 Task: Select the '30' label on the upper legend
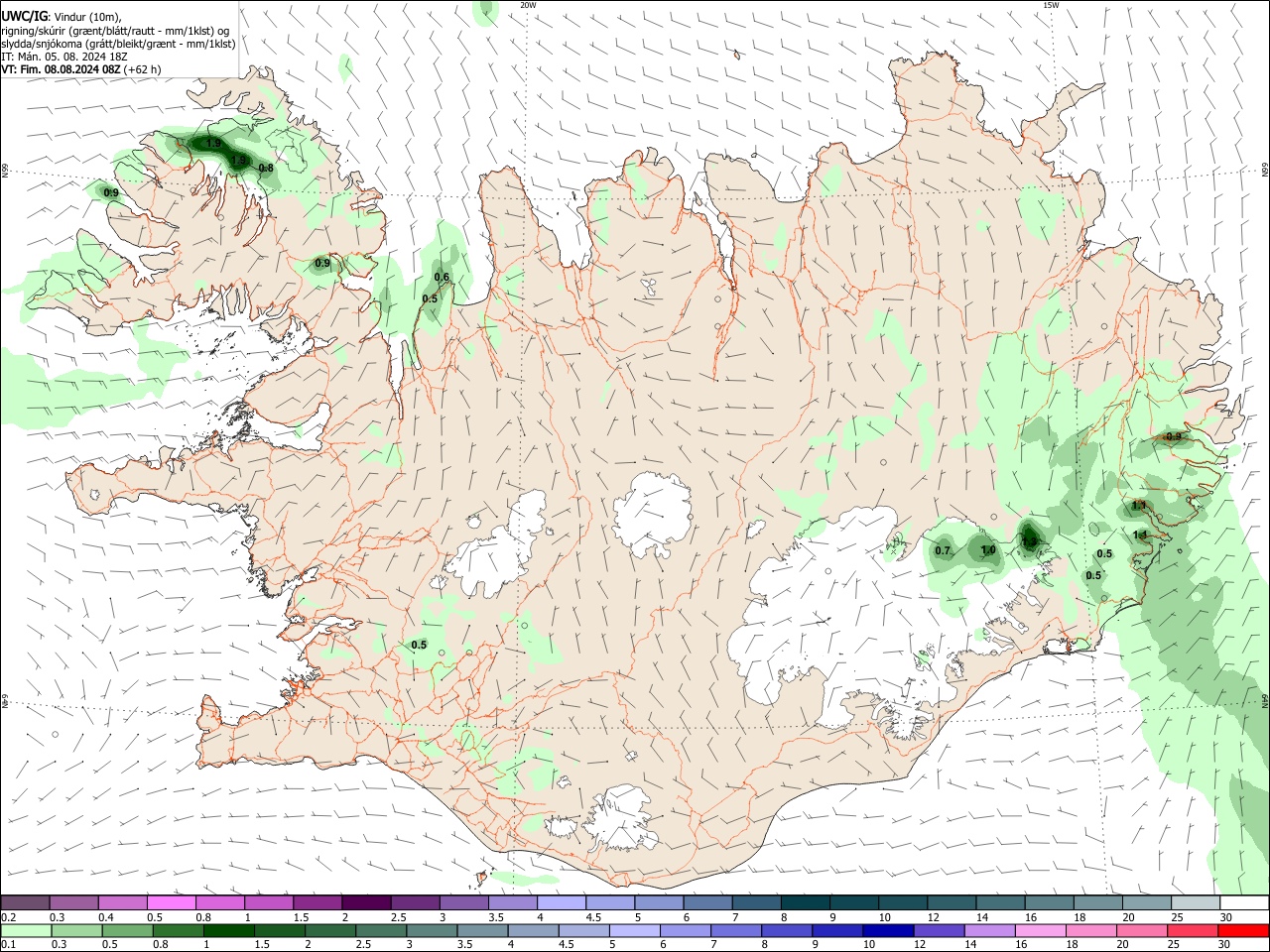tap(1225, 917)
